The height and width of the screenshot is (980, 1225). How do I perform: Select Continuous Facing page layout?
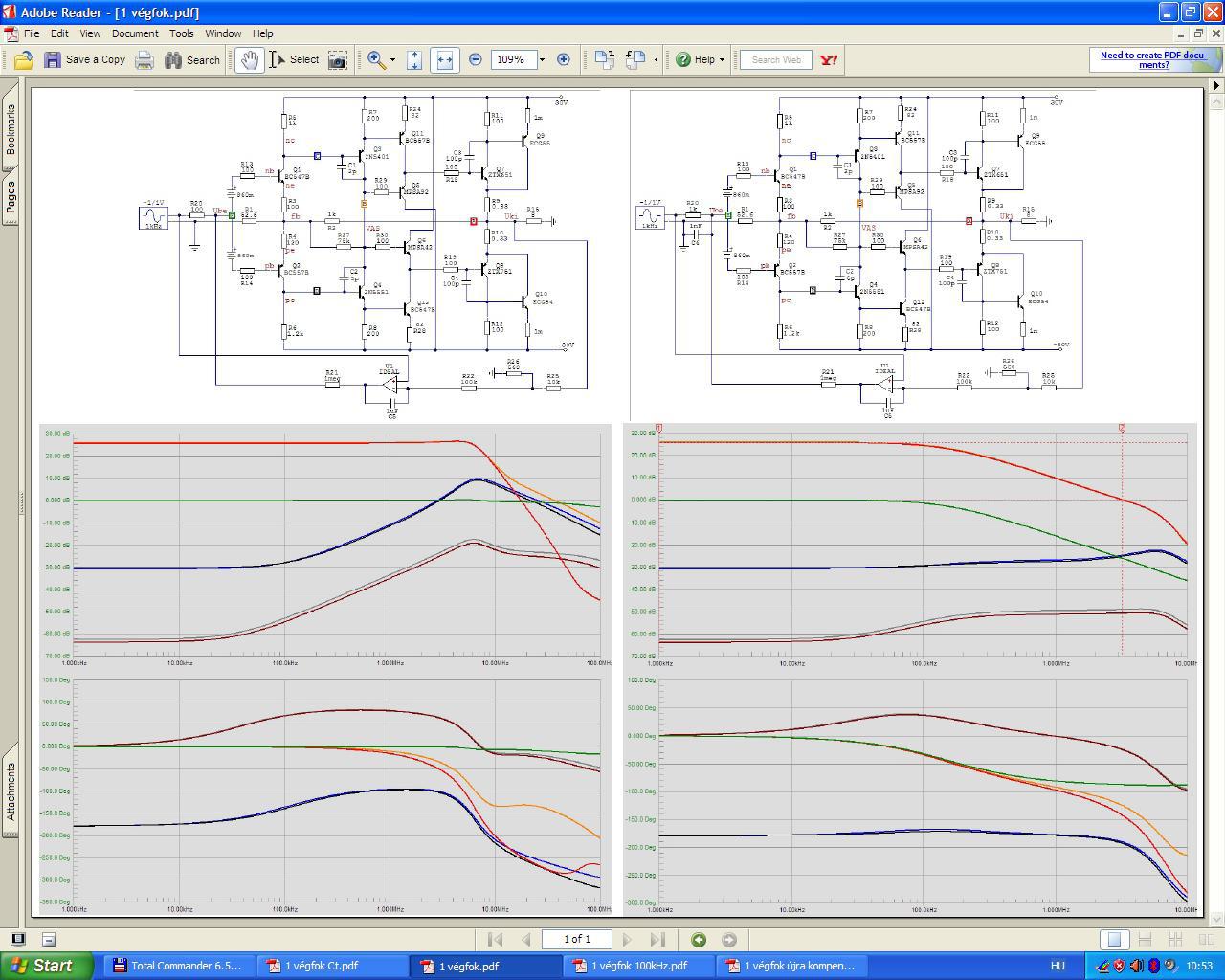coord(1175,940)
